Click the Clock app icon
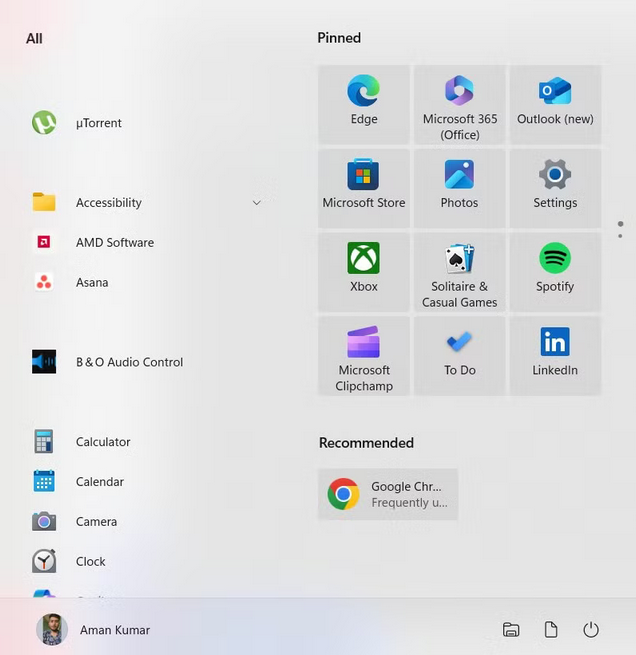Viewport: 636px width, 655px height. click(44, 561)
